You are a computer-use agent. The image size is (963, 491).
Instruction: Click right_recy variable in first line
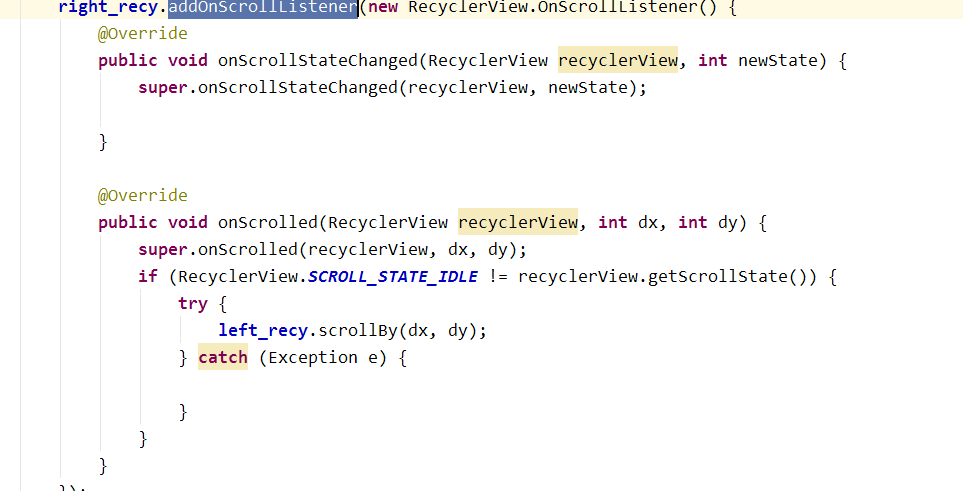point(108,7)
